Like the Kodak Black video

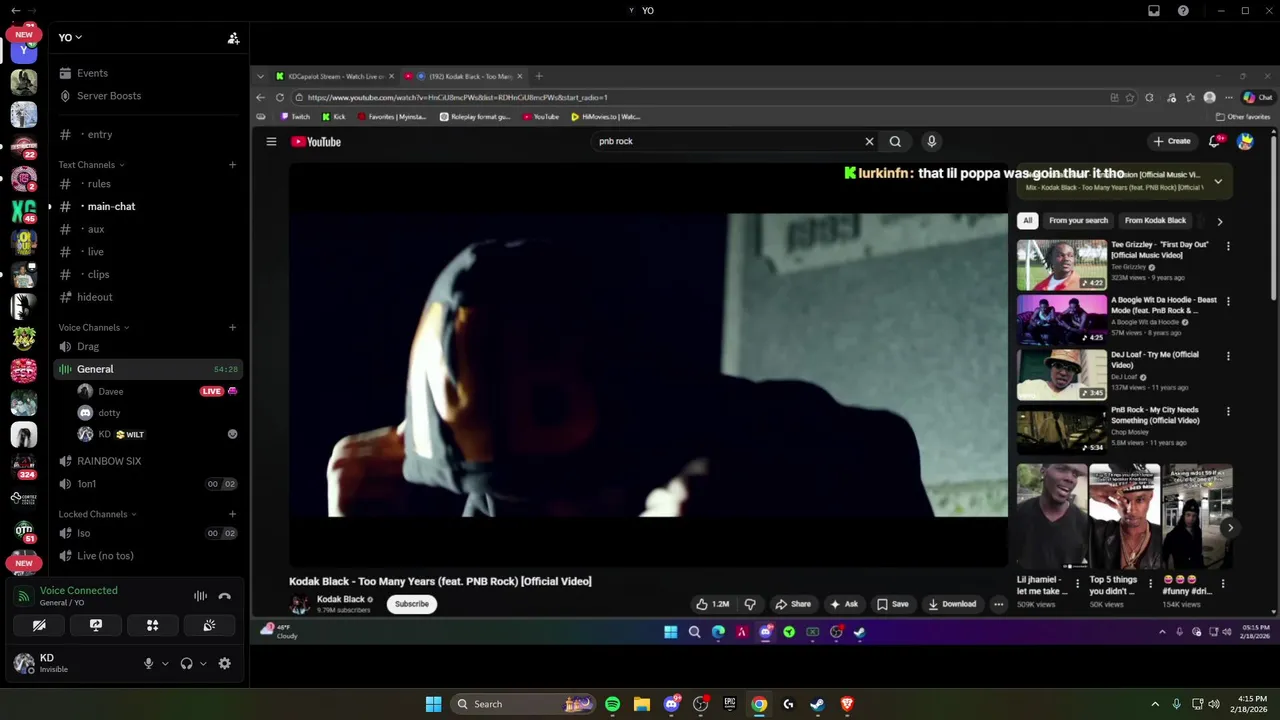tap(712, 604)
